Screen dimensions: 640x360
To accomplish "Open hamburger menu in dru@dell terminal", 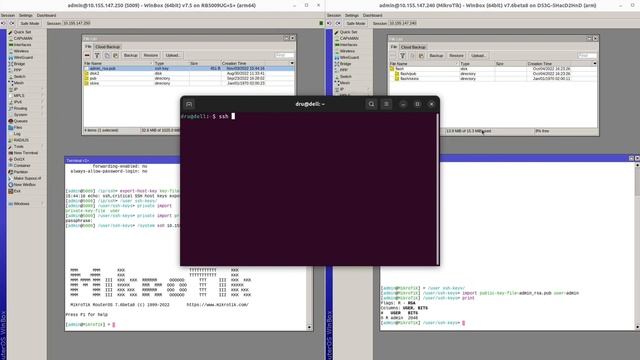I will 386,104.
